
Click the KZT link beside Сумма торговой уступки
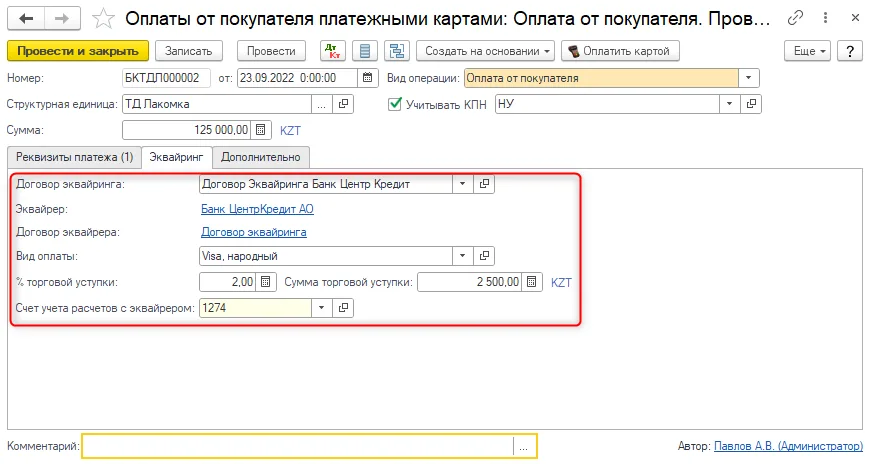(x=561, y=282)
